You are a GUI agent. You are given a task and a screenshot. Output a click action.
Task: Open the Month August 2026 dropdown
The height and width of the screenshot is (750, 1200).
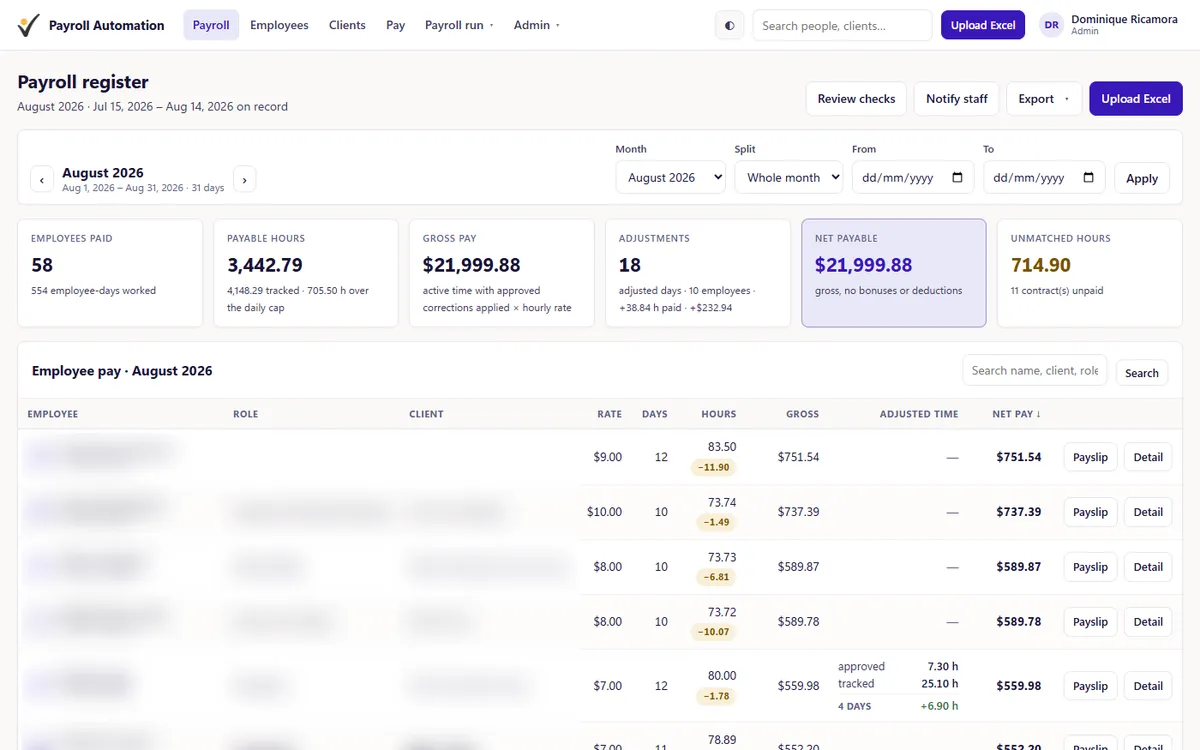(670, 177)
